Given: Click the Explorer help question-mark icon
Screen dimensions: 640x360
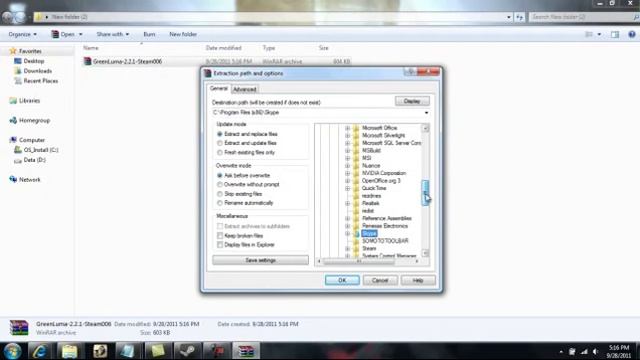Looking at the screenshot, I should 632,34.
